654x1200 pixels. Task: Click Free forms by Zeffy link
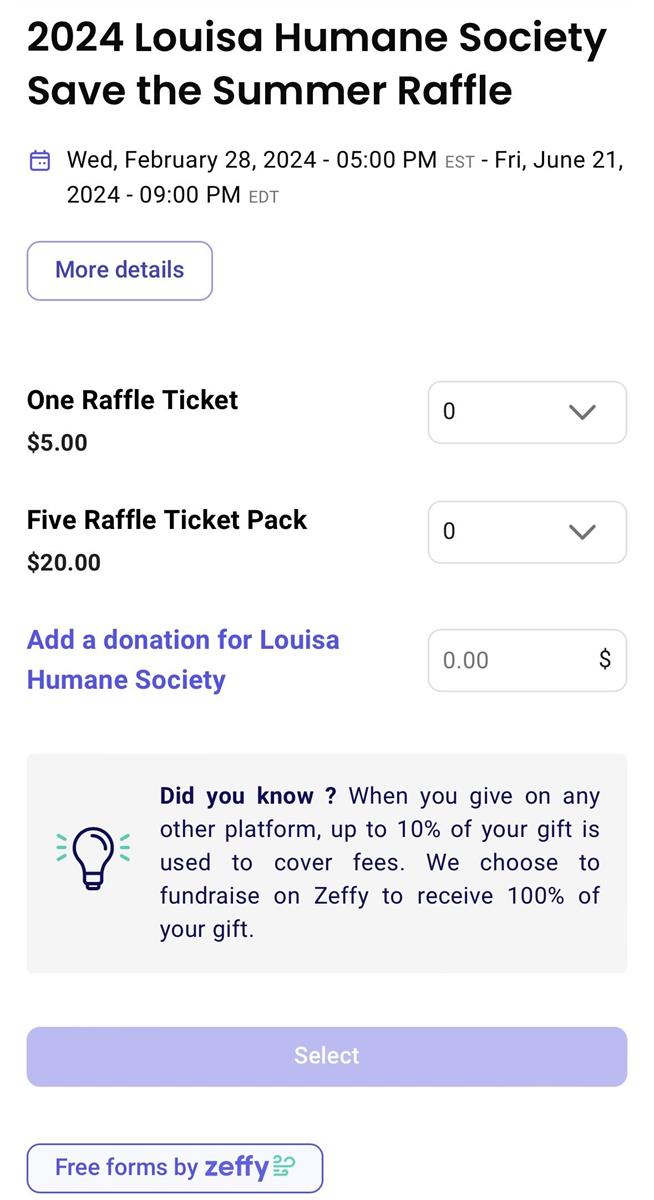[x=175, y=1168]
